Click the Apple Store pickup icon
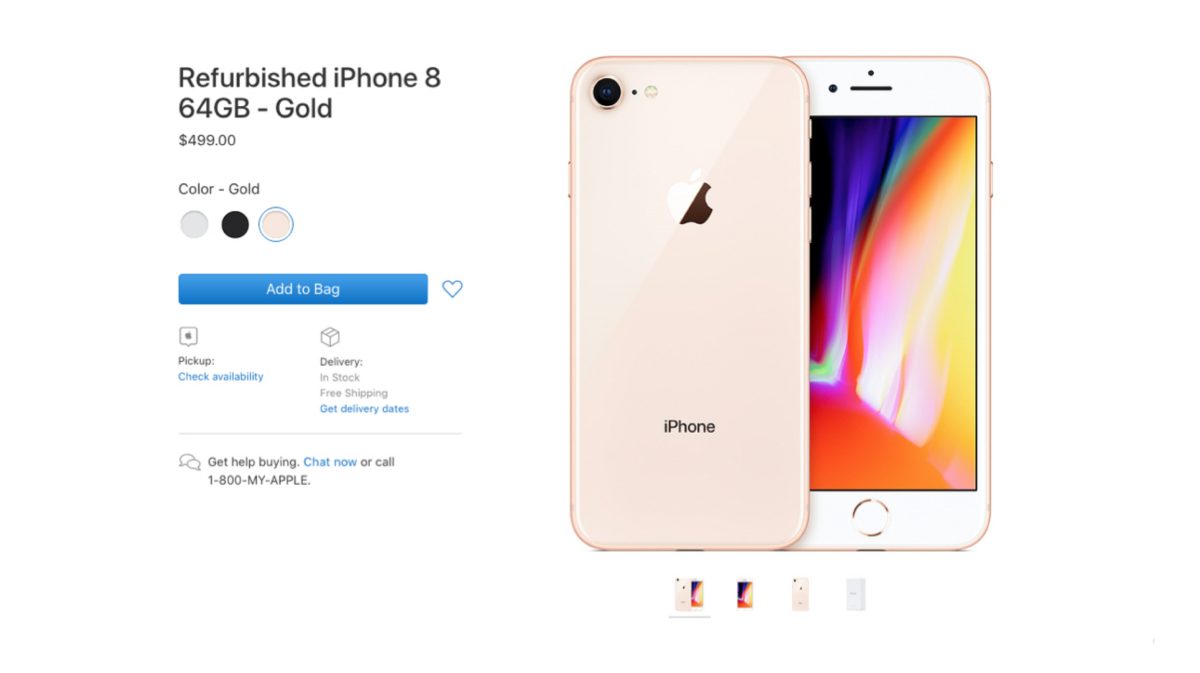Screen dimensions: 1200x673 pos(188,337)
